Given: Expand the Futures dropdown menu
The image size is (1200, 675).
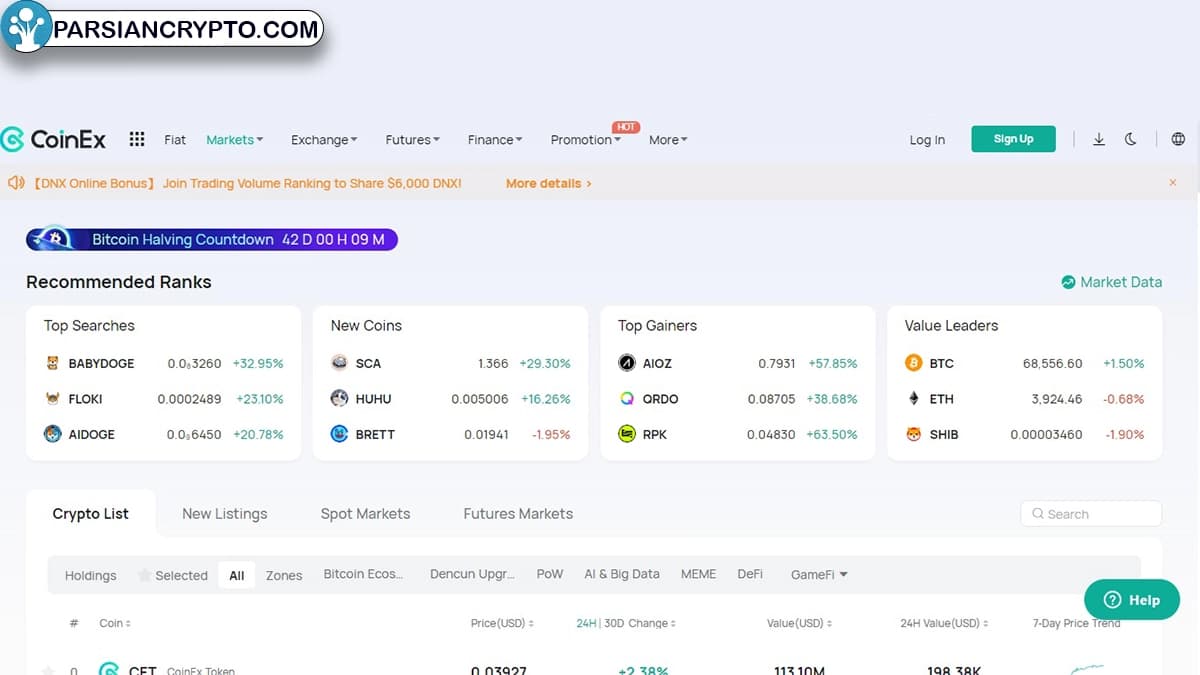Looking at the screenshot, I should (412, 140).
